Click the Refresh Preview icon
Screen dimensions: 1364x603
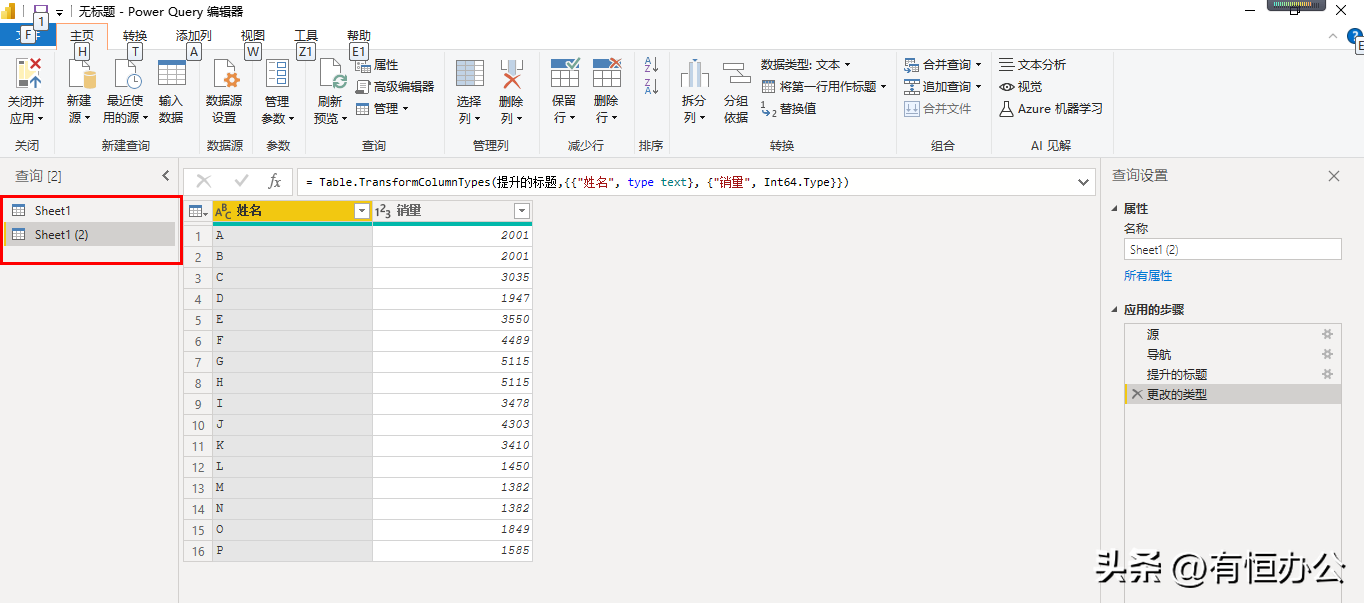click(x=331, y=75)
